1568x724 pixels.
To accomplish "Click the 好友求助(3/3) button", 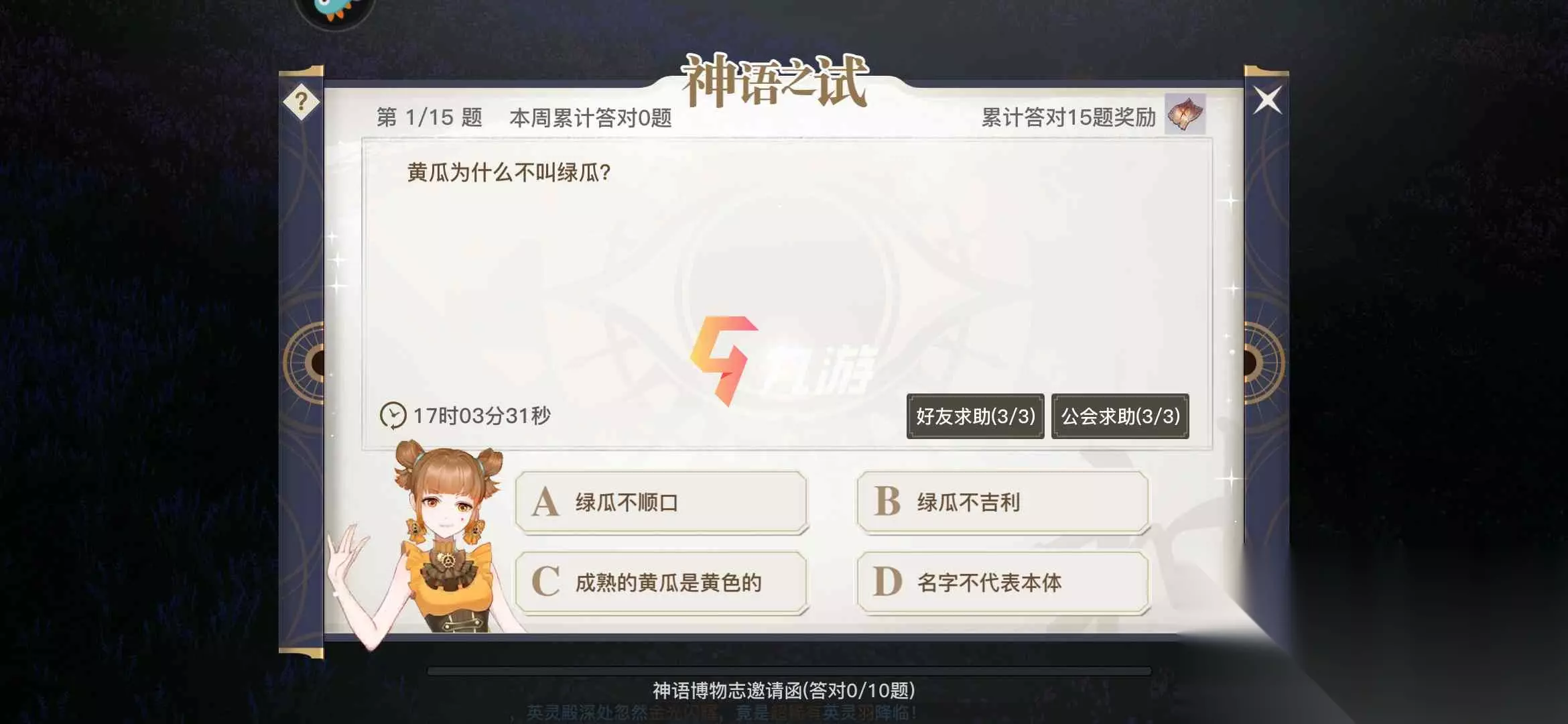I will point(975,416).
